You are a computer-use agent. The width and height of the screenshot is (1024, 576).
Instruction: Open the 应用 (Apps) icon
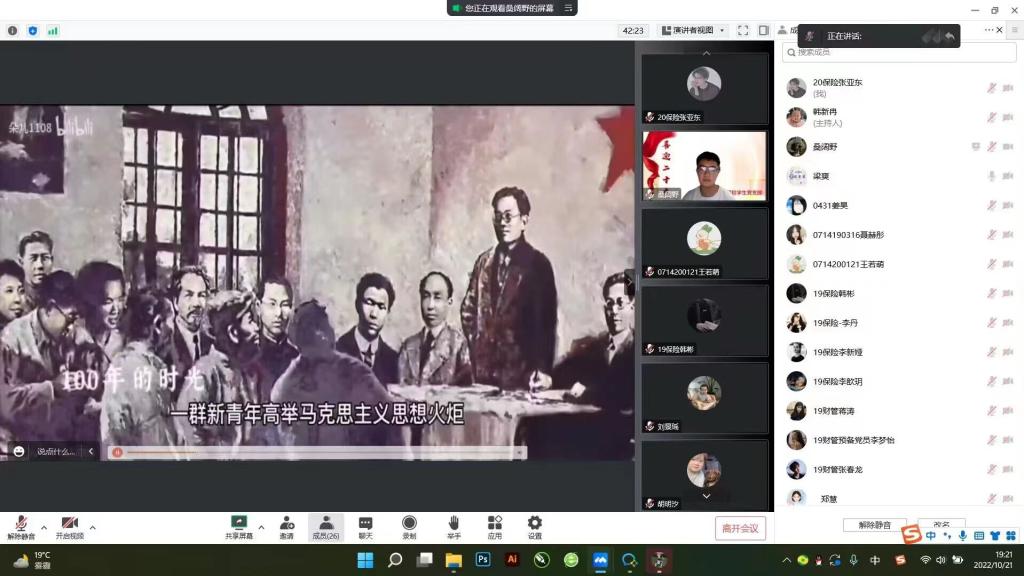coord(494,527)
